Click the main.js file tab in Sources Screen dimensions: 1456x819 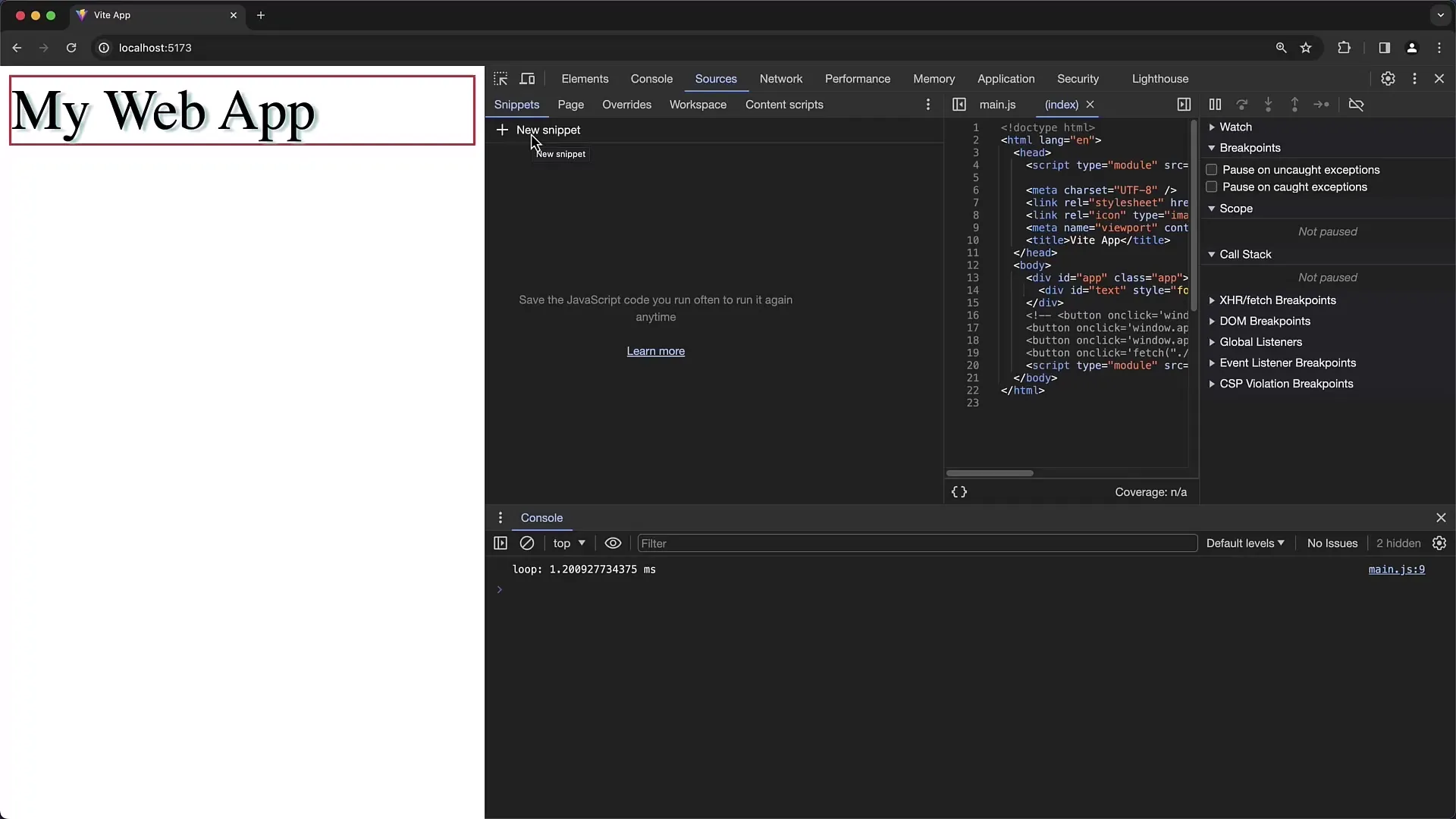[998, 104]
